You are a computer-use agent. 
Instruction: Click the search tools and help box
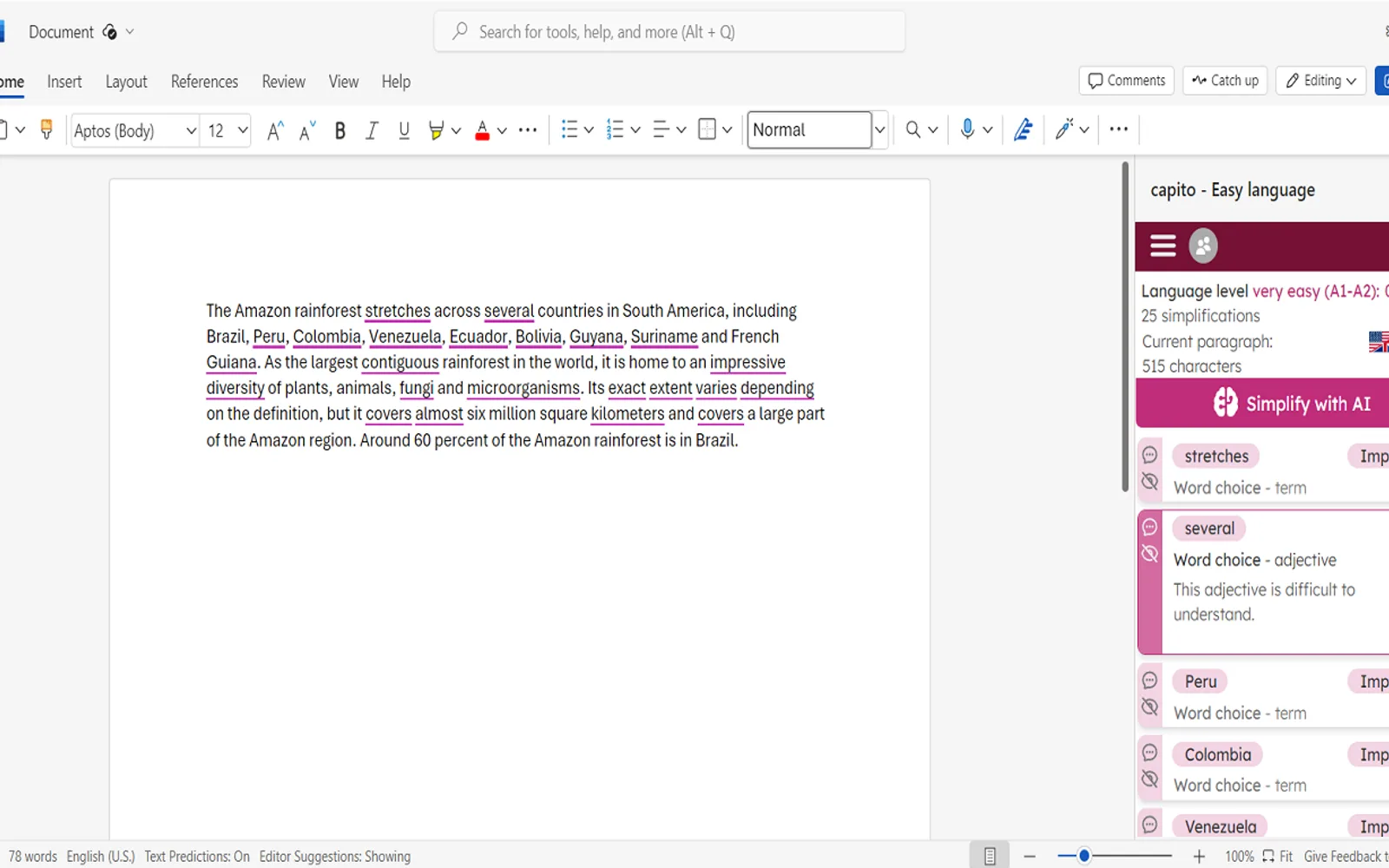pyautogui.click(x=669, y=32)
